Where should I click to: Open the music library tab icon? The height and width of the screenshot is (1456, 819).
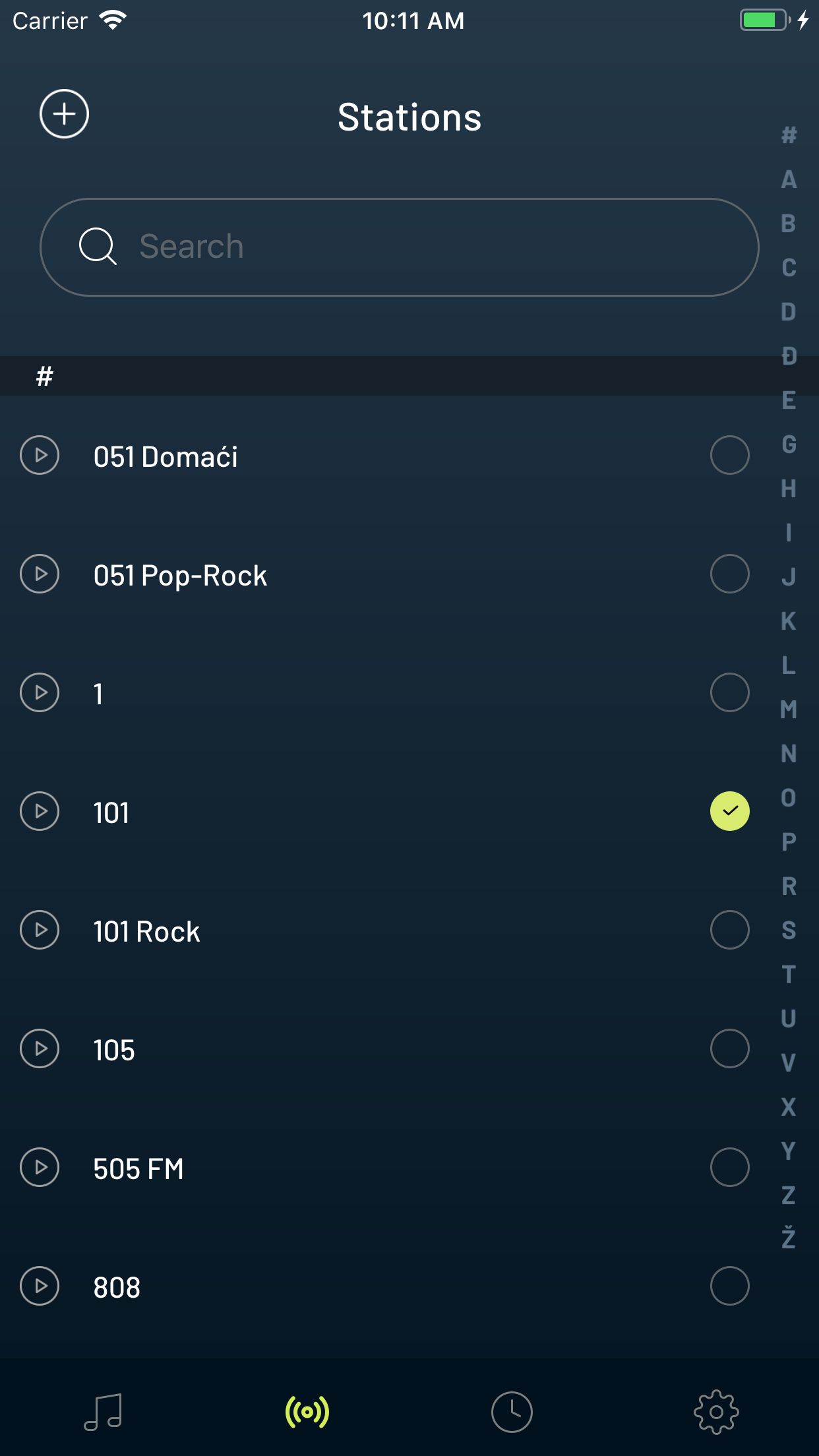(102, 1411)
